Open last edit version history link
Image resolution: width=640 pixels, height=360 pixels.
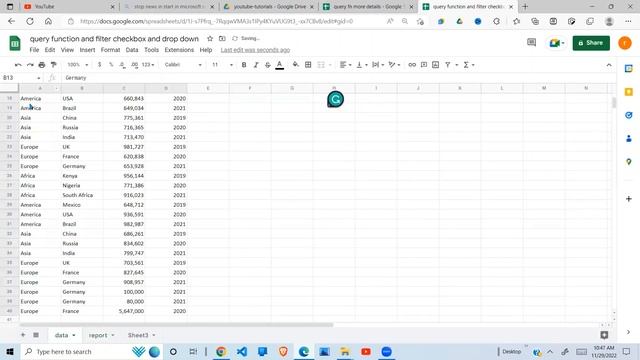[x=255, y=50]
